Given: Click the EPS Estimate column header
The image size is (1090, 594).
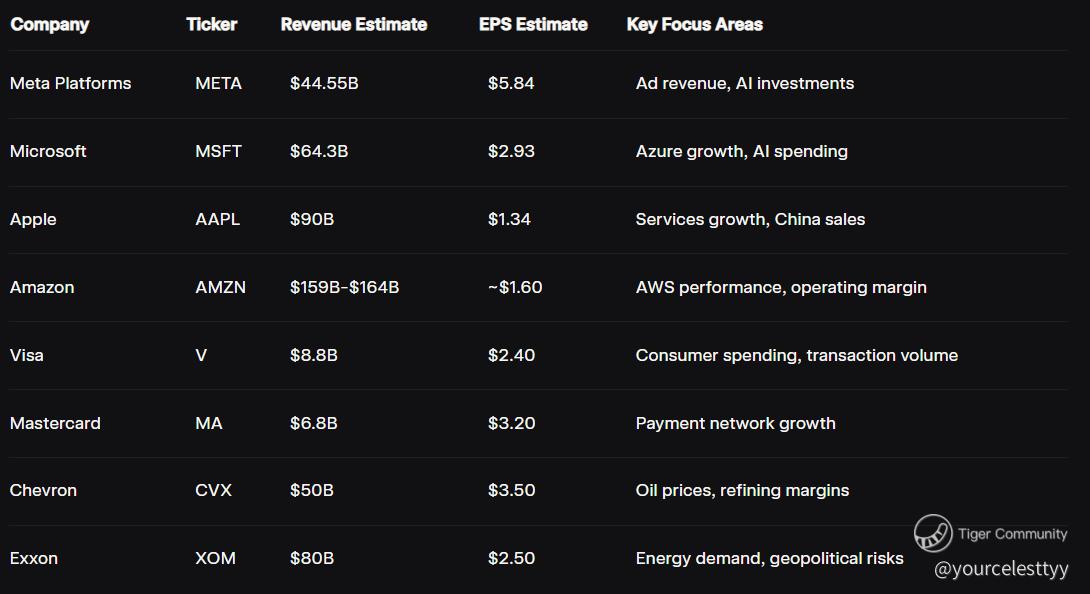Looking at the screenshot, I should click(533, 24).
